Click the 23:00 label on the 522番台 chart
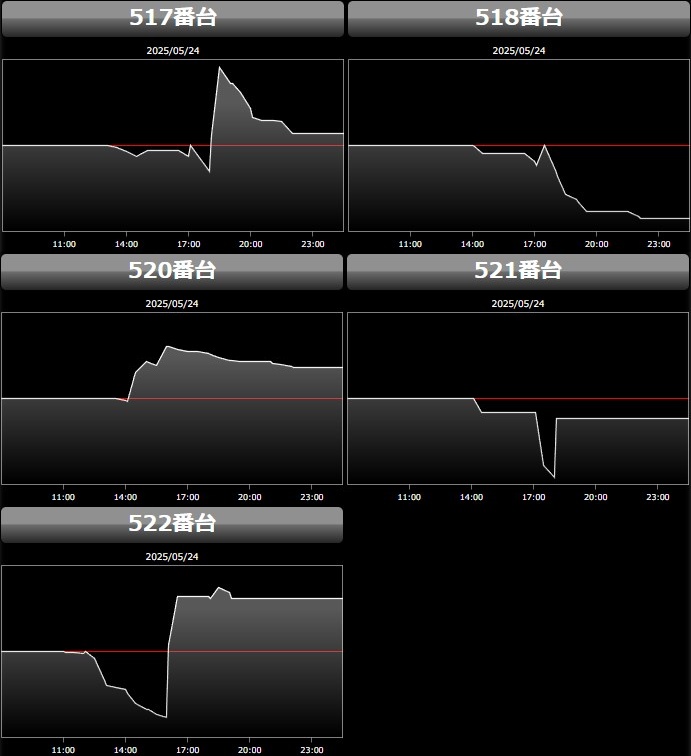Image resolution: width=691 pixels, height=756 pixels. point(312,749)
